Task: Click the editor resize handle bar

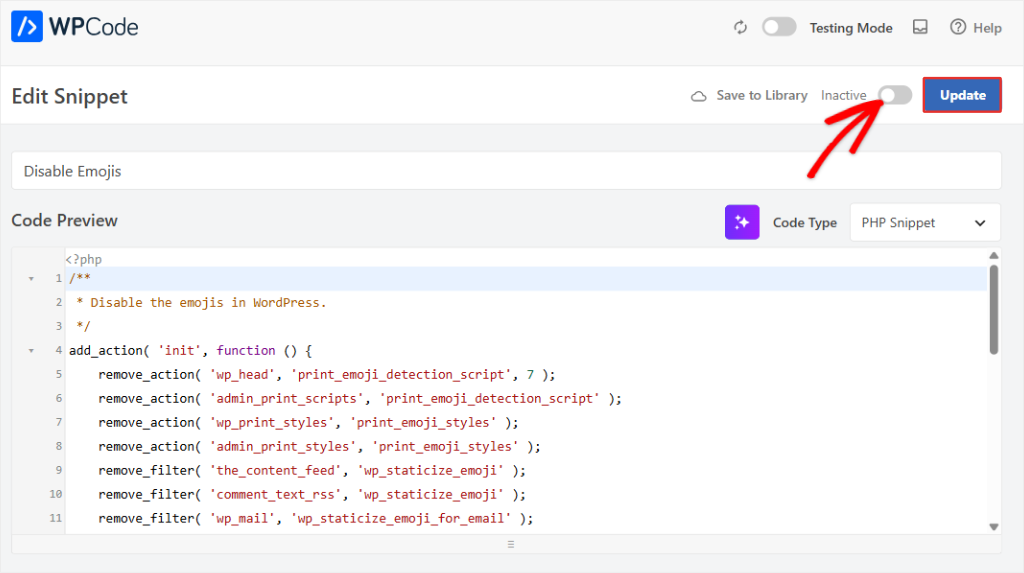Action: click(511, 544)
